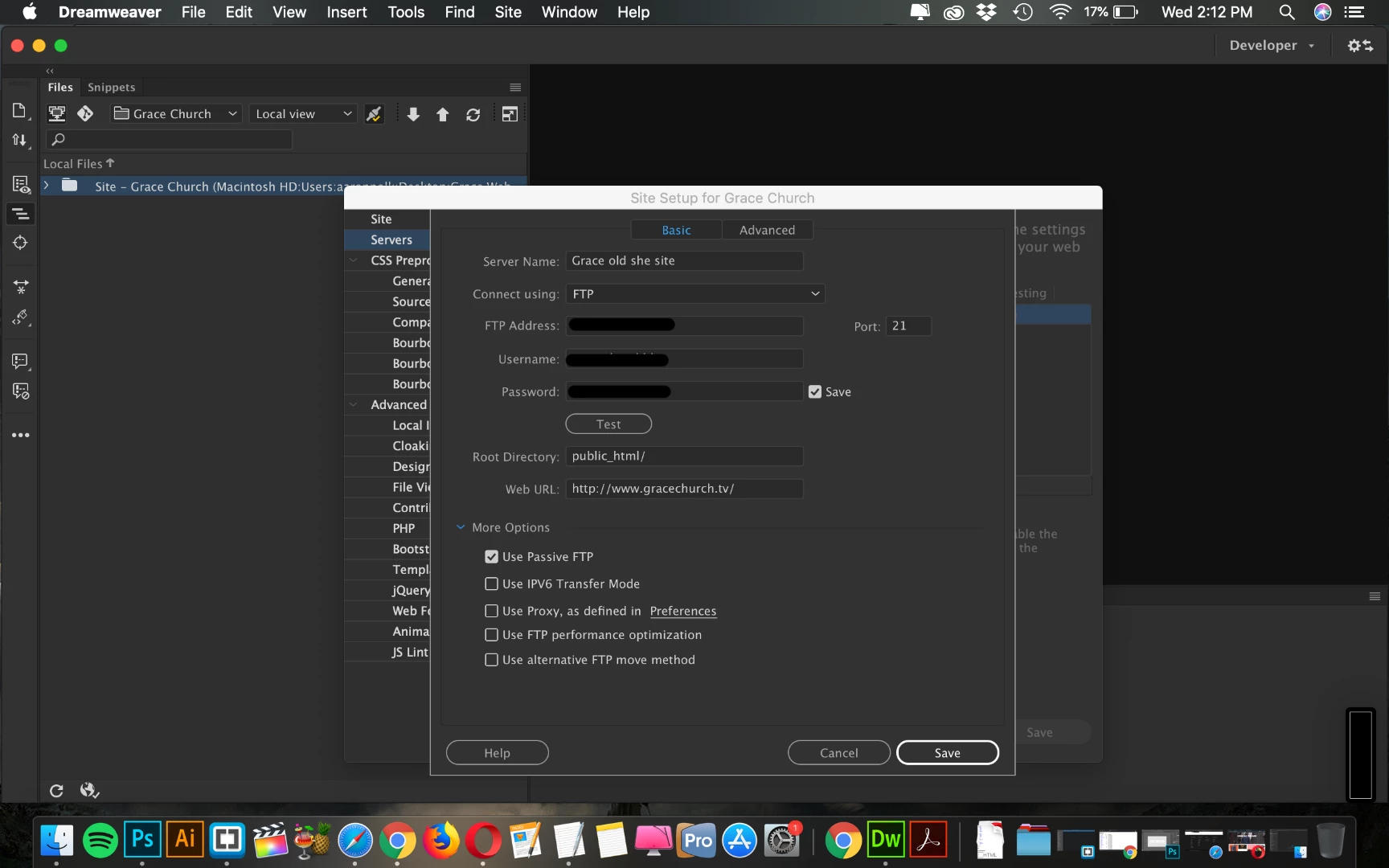Click the FTP server view icon in Files panel
Screen dimensions: 1389x868
(x=57, y=114)
